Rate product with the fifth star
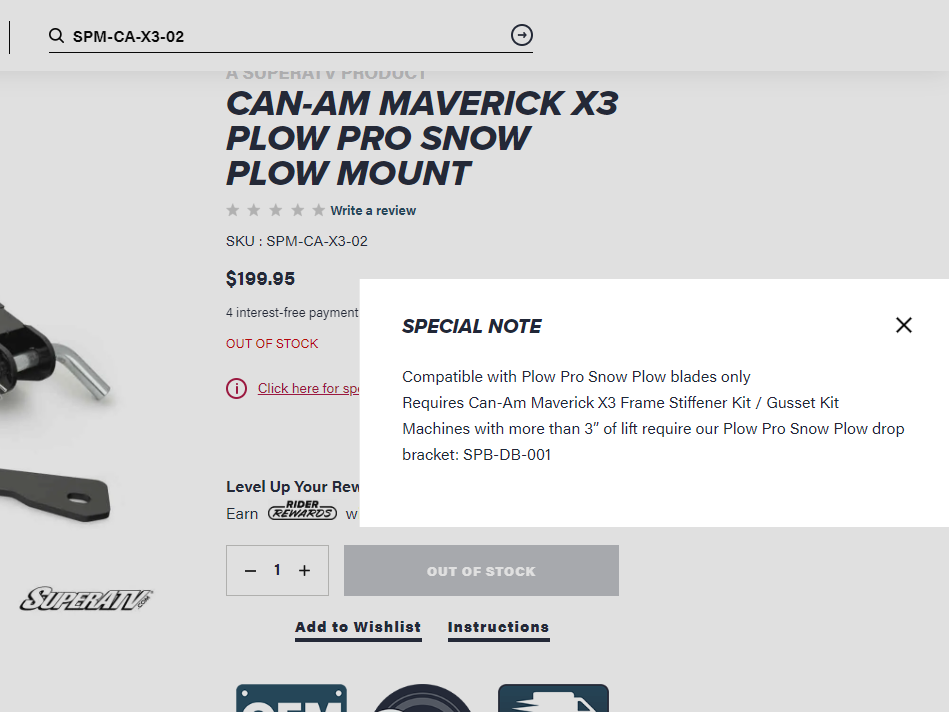This screenshot has height=712, width=949. (318, 210)
